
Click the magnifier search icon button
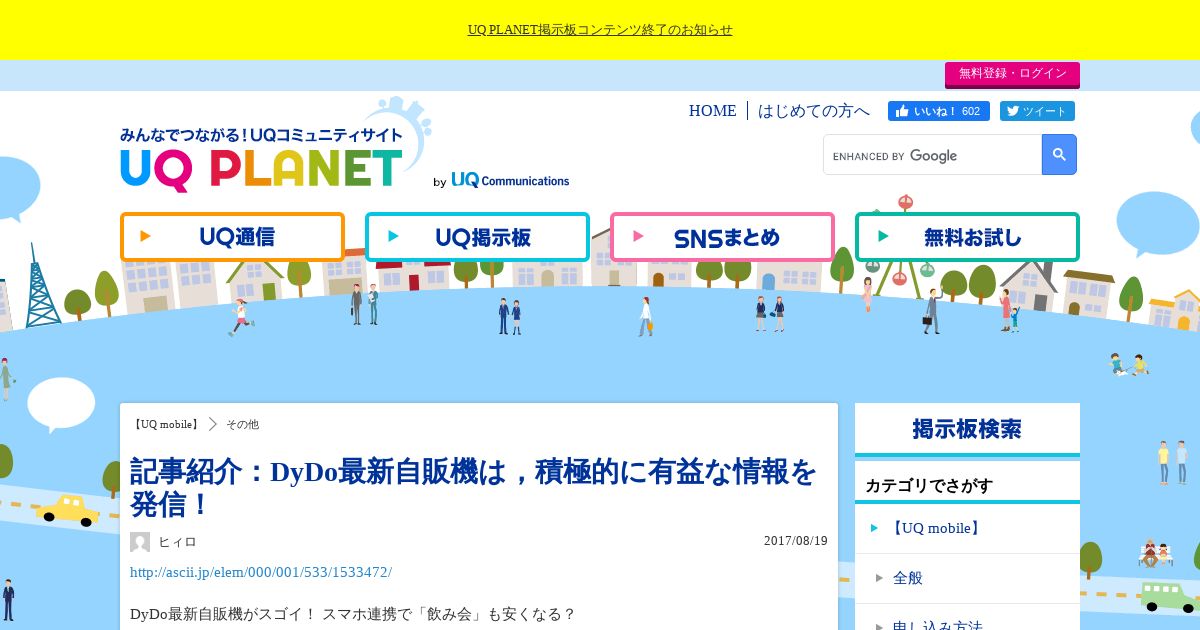(x=1059, y=155)
